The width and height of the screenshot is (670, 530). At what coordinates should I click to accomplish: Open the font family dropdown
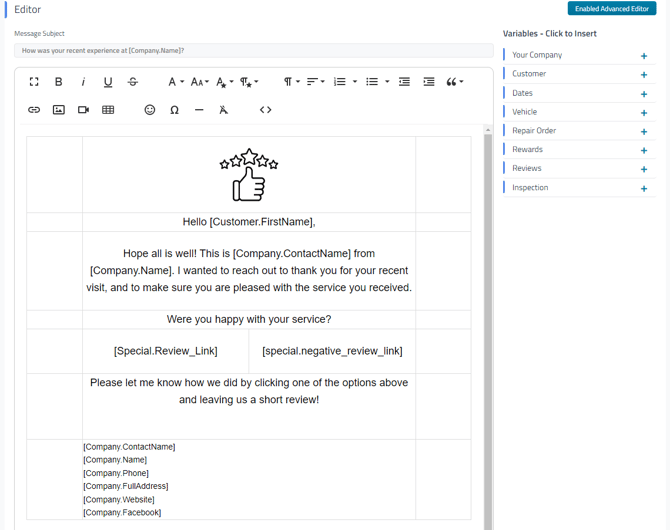pos(175,82)
